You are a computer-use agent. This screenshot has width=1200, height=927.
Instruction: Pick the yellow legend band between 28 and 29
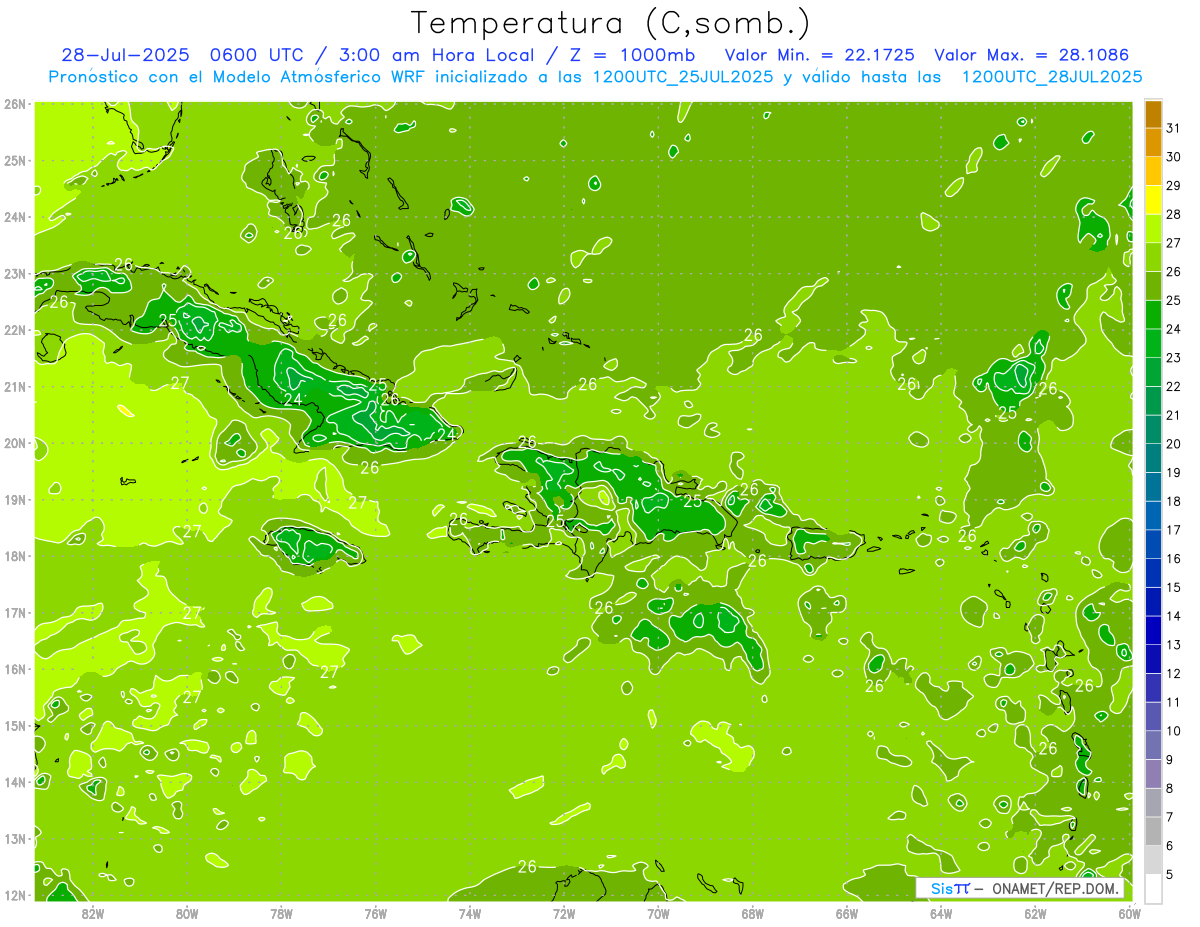[x=1153, y=200]
